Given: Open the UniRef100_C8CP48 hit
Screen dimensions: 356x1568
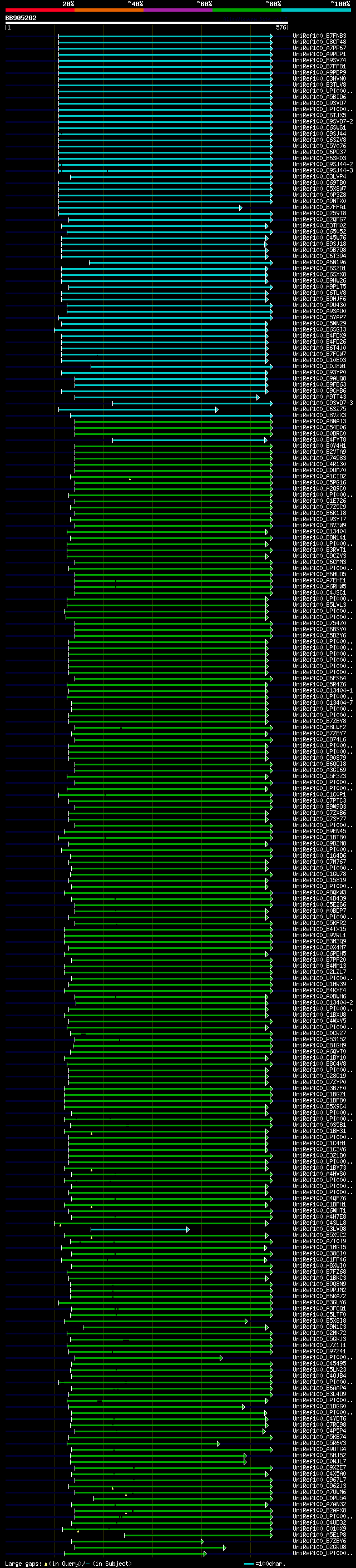Looking at the screenshot, I should [x=319, y=42].
